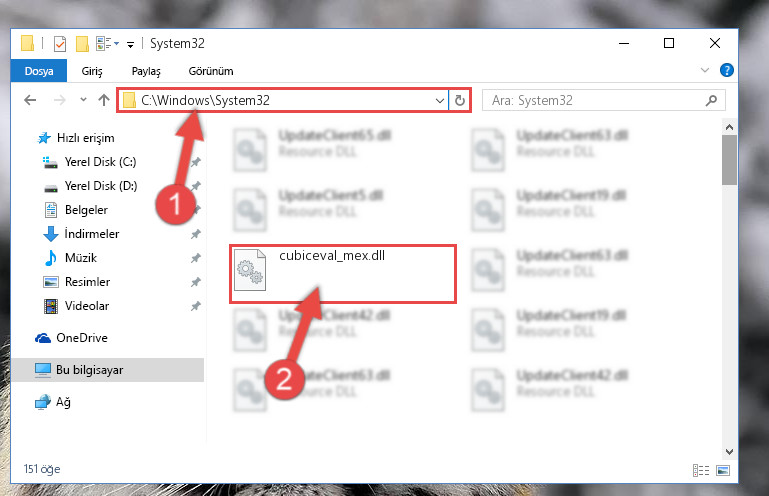The image size is (769, 496).
Task: Switch to large icons view layout
Action: point(723,470)
